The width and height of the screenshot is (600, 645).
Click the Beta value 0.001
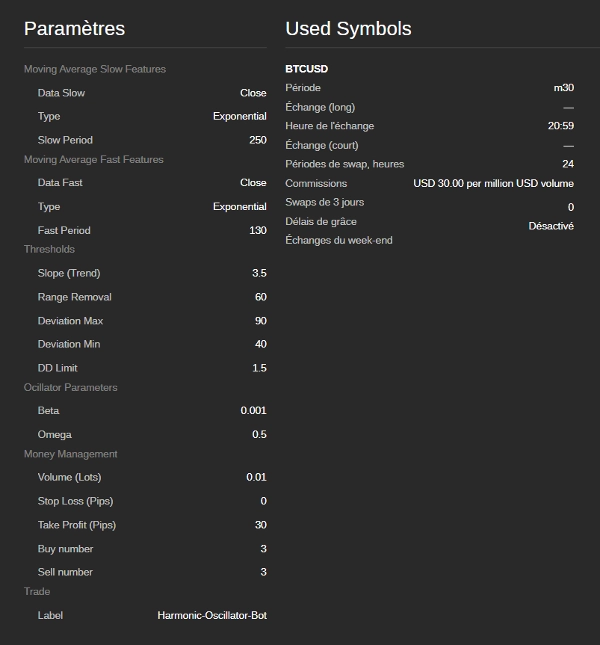pyautogui.click(x=253, y=411)
